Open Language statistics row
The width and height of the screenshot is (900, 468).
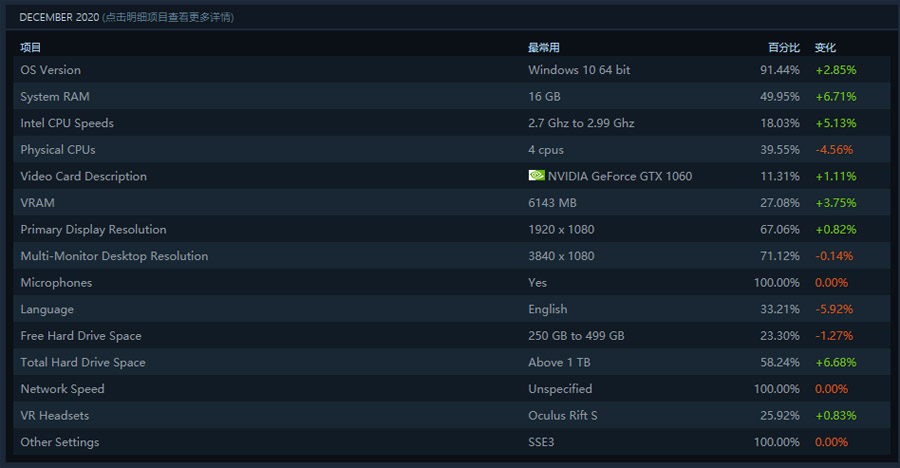[x=451, y=309]
